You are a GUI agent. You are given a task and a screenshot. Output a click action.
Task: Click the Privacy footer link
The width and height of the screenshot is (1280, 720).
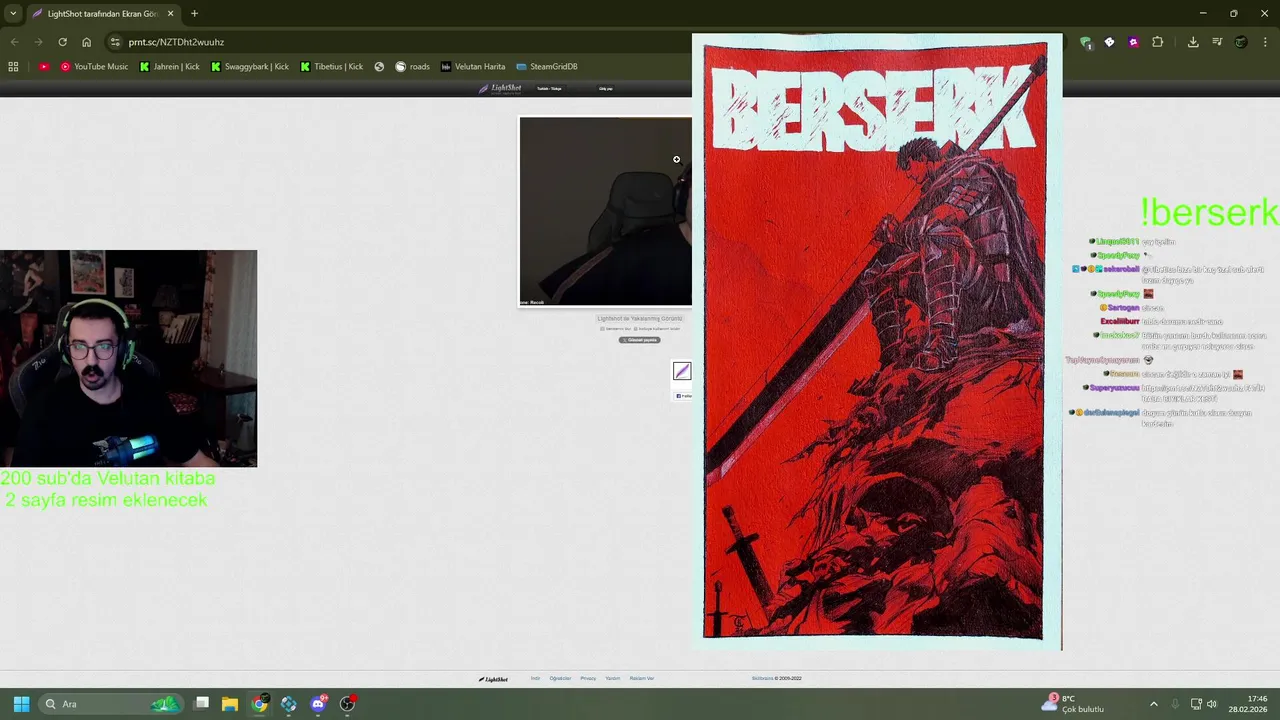(x=588, y=678)
